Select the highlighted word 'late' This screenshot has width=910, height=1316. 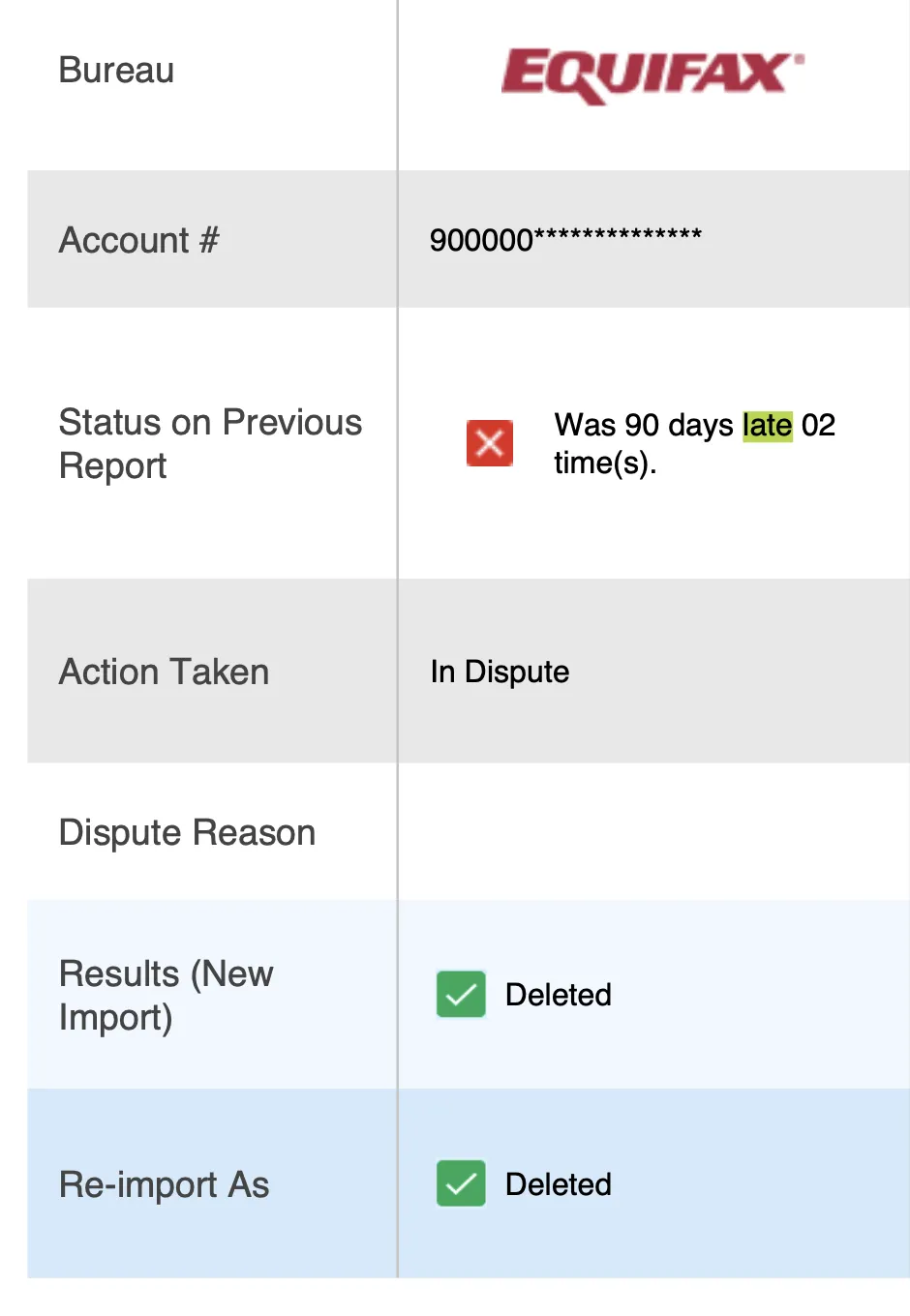tap(768, 425)
